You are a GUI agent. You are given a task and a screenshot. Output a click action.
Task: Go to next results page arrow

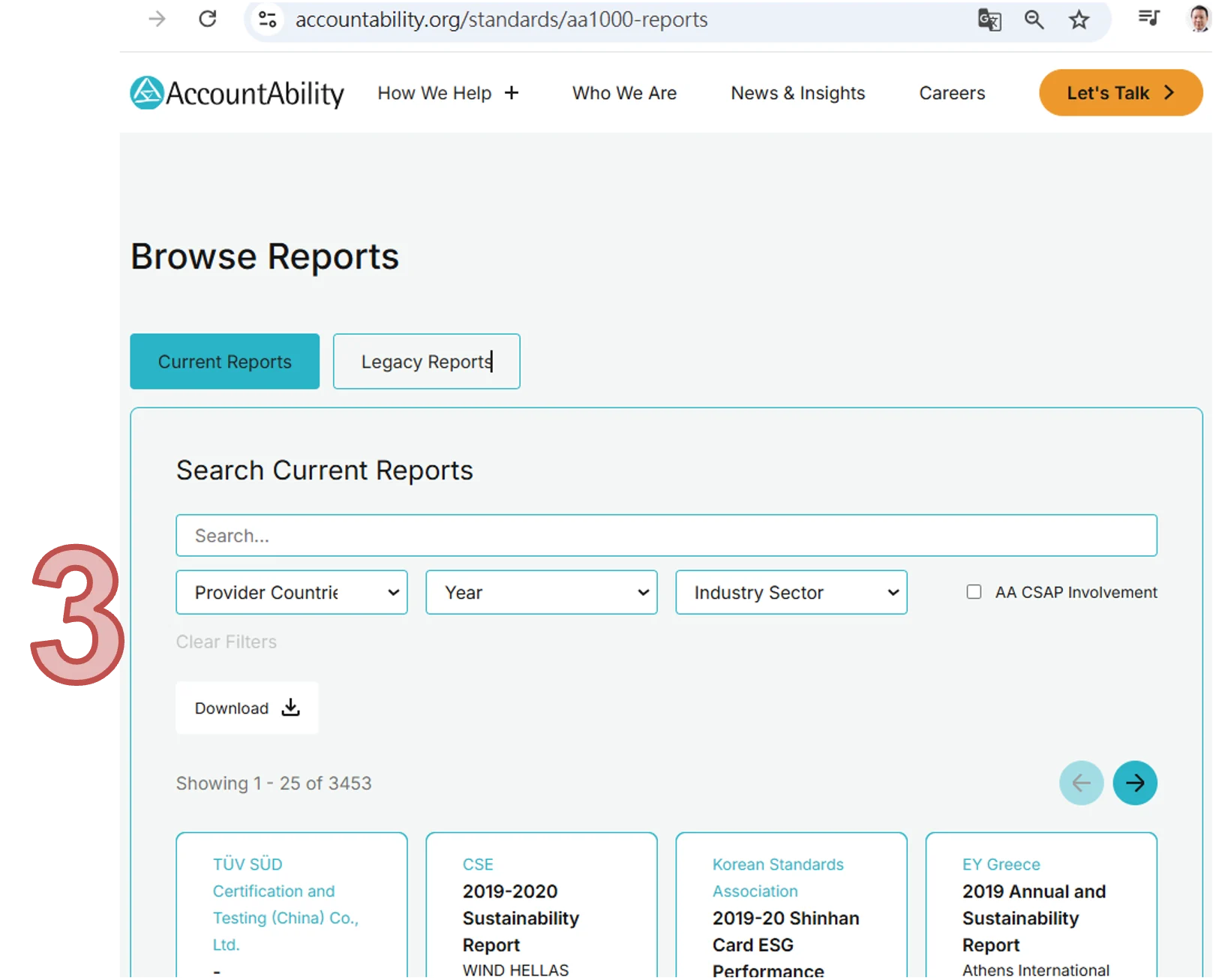click(x=1134, y=783)
